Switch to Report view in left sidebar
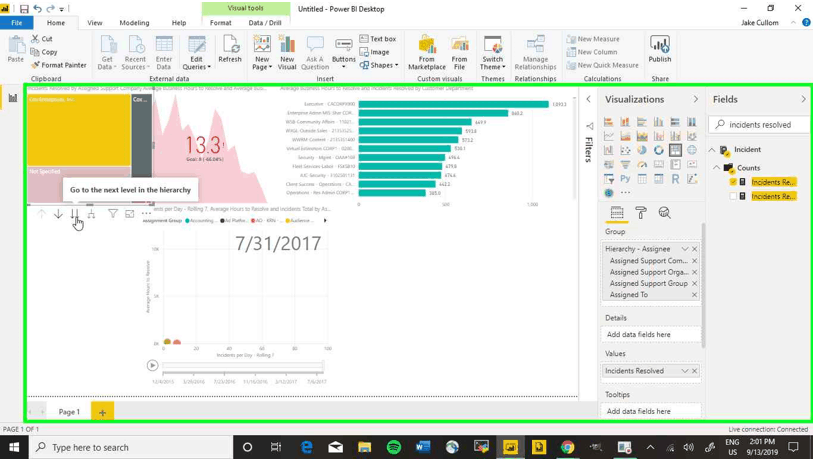 12,98
